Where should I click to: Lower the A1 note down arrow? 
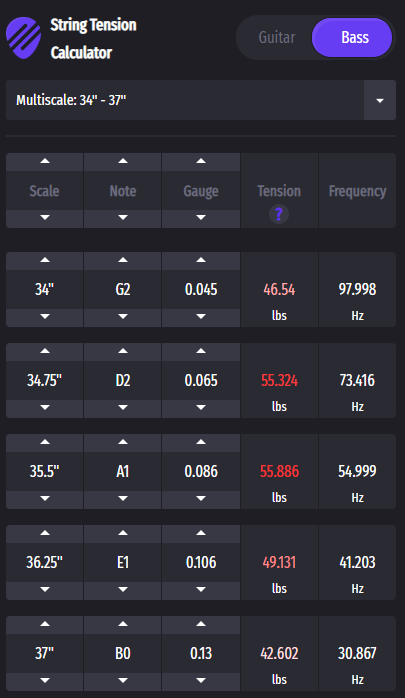(x=123, y=500)
